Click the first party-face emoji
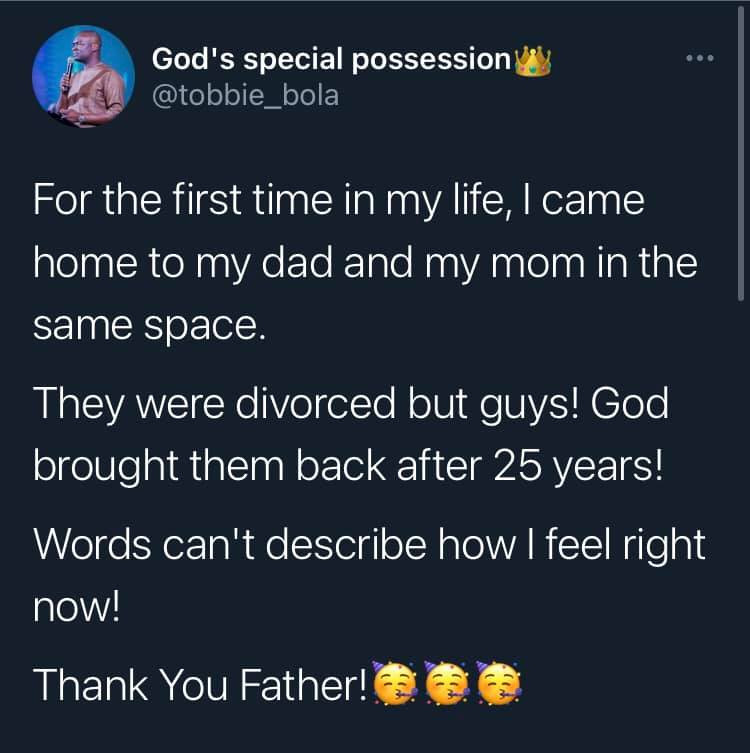Screen dimensions: 750x753 393,683
